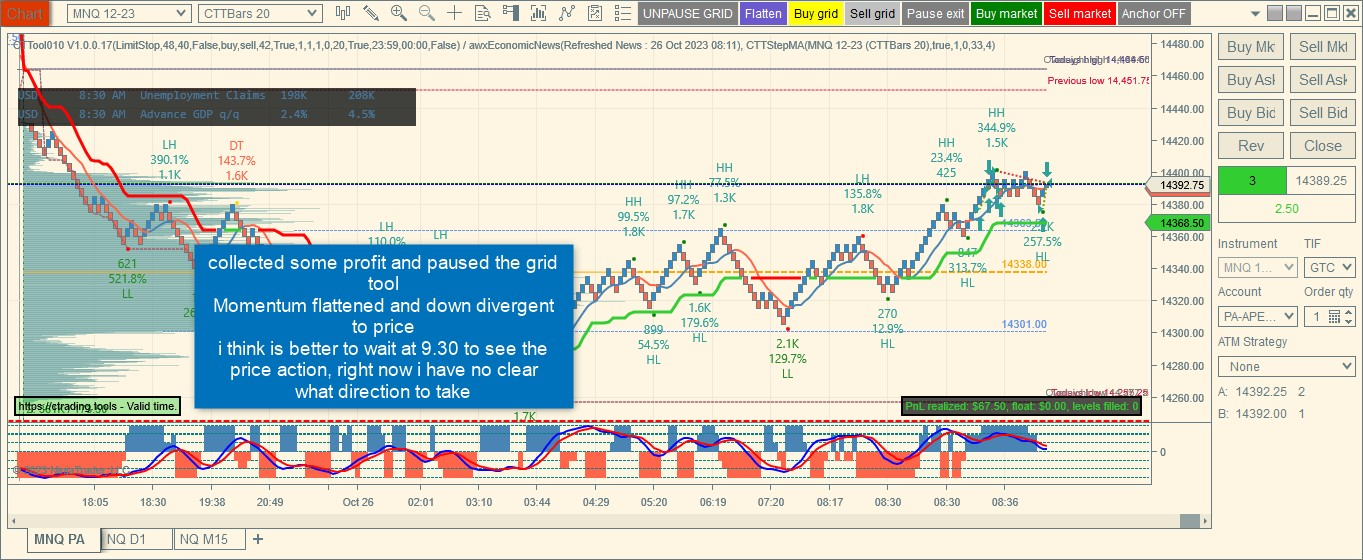Click the Buy Mkt button
This screenshot has height=560, width=1363.
tap(1251, 47)
